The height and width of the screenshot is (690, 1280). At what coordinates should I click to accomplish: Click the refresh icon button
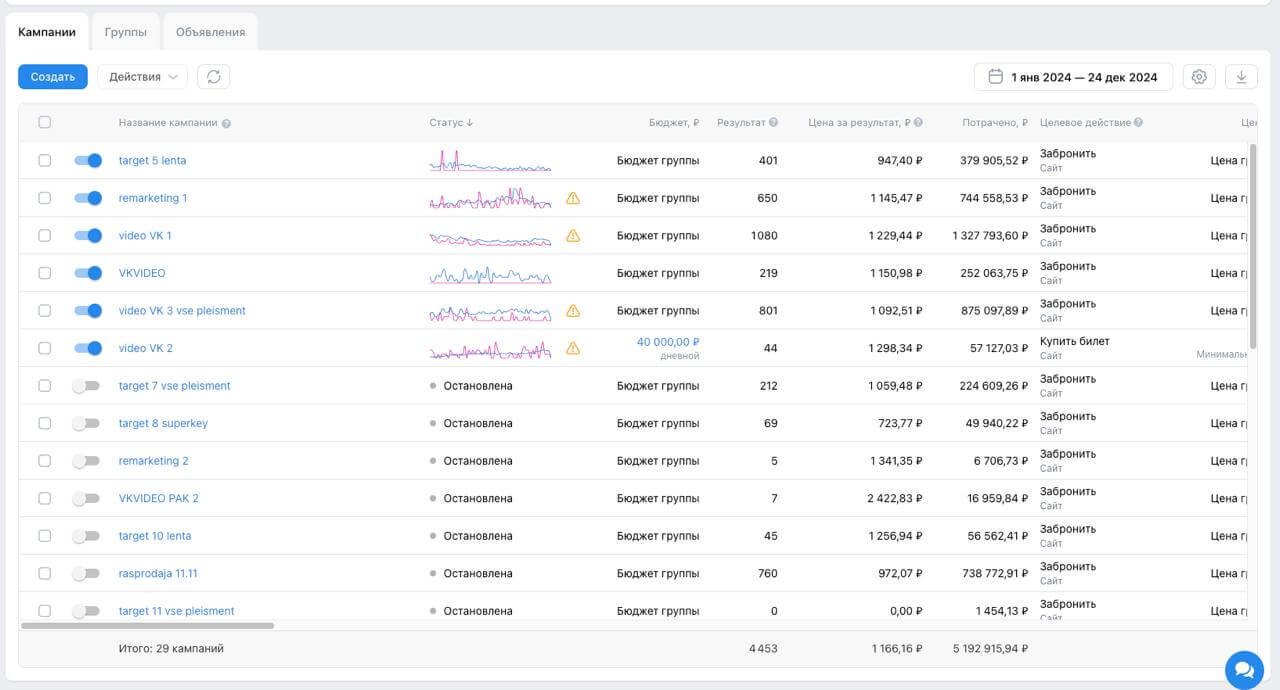pos(213,77)
